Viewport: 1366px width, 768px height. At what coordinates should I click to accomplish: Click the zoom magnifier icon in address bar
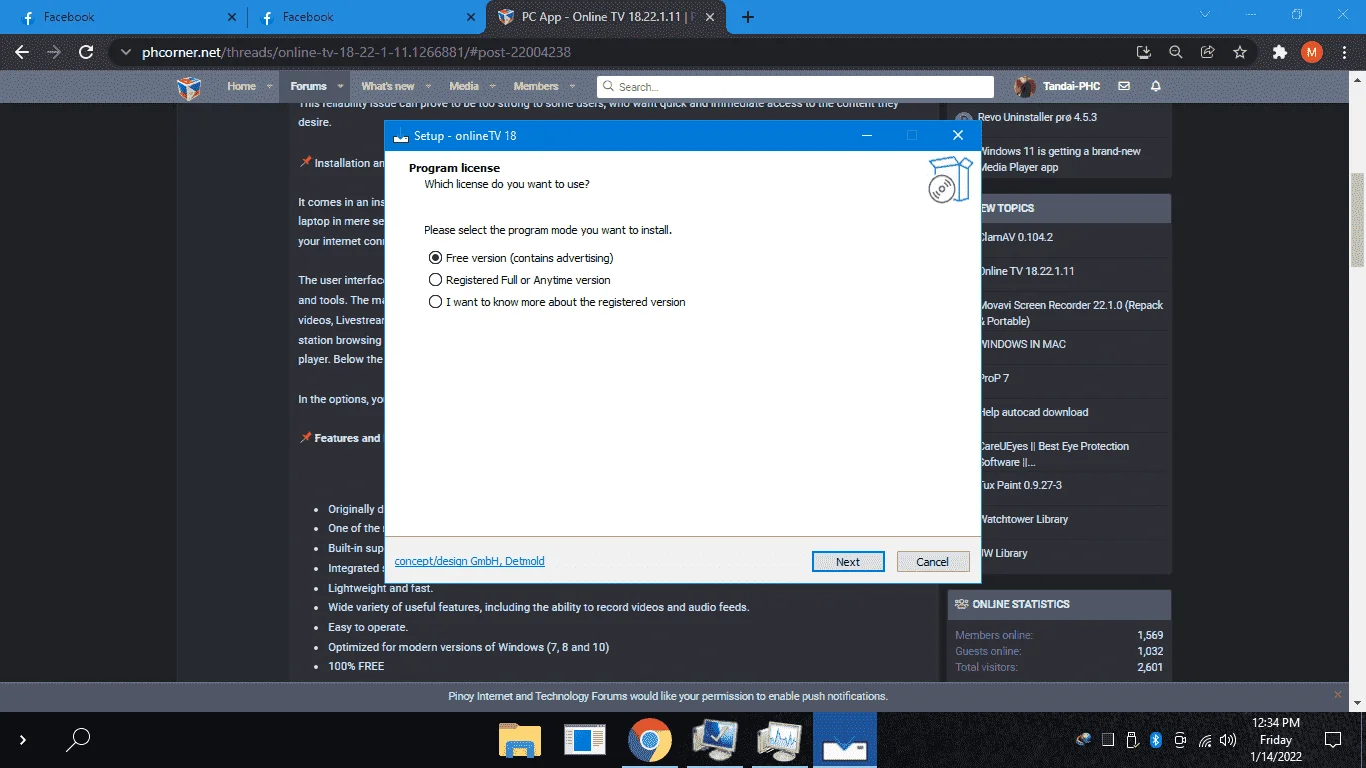coord(1176,52)
